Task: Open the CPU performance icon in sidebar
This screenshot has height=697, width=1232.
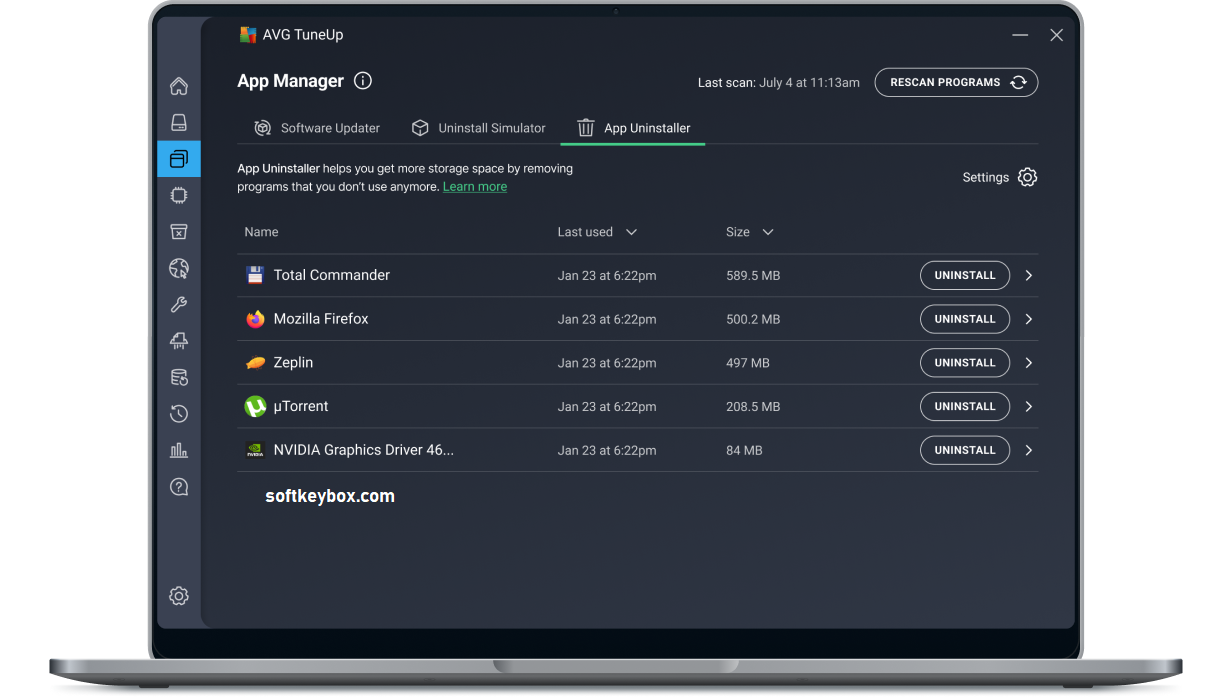Action: tap(179, 195)
